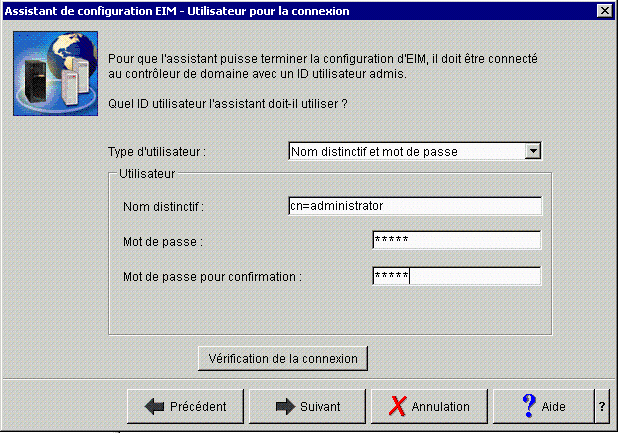Focus the Mot de passe field
The image size is (619, 433).
pos(457,240)
